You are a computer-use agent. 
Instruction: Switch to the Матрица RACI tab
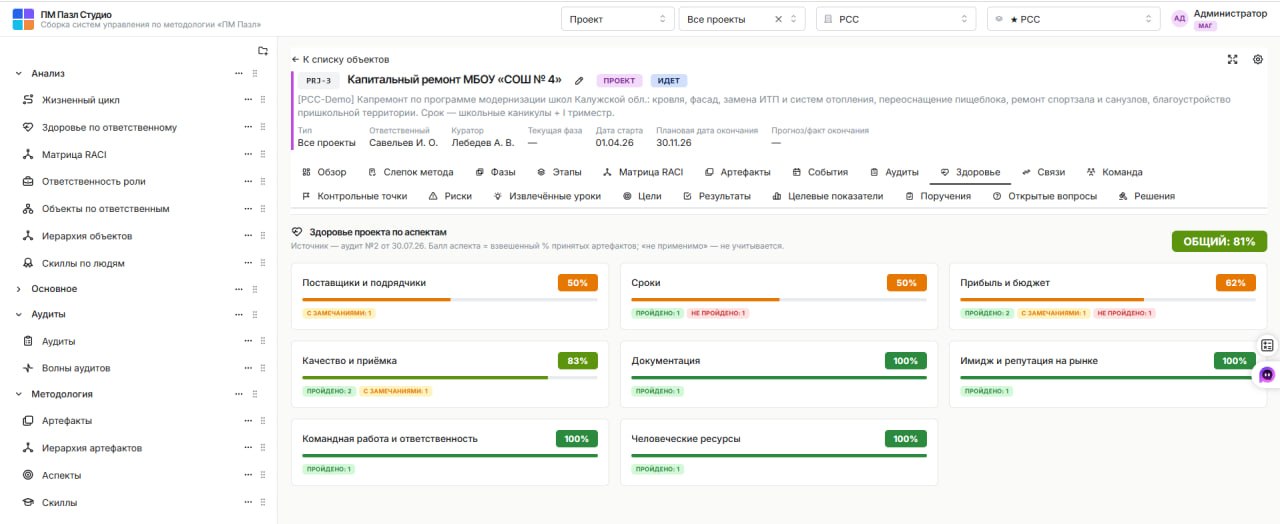643,172
